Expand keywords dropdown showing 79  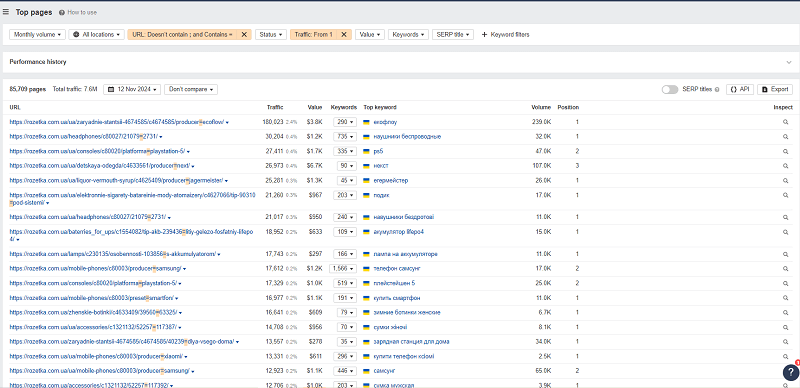(x=346, y=312)
